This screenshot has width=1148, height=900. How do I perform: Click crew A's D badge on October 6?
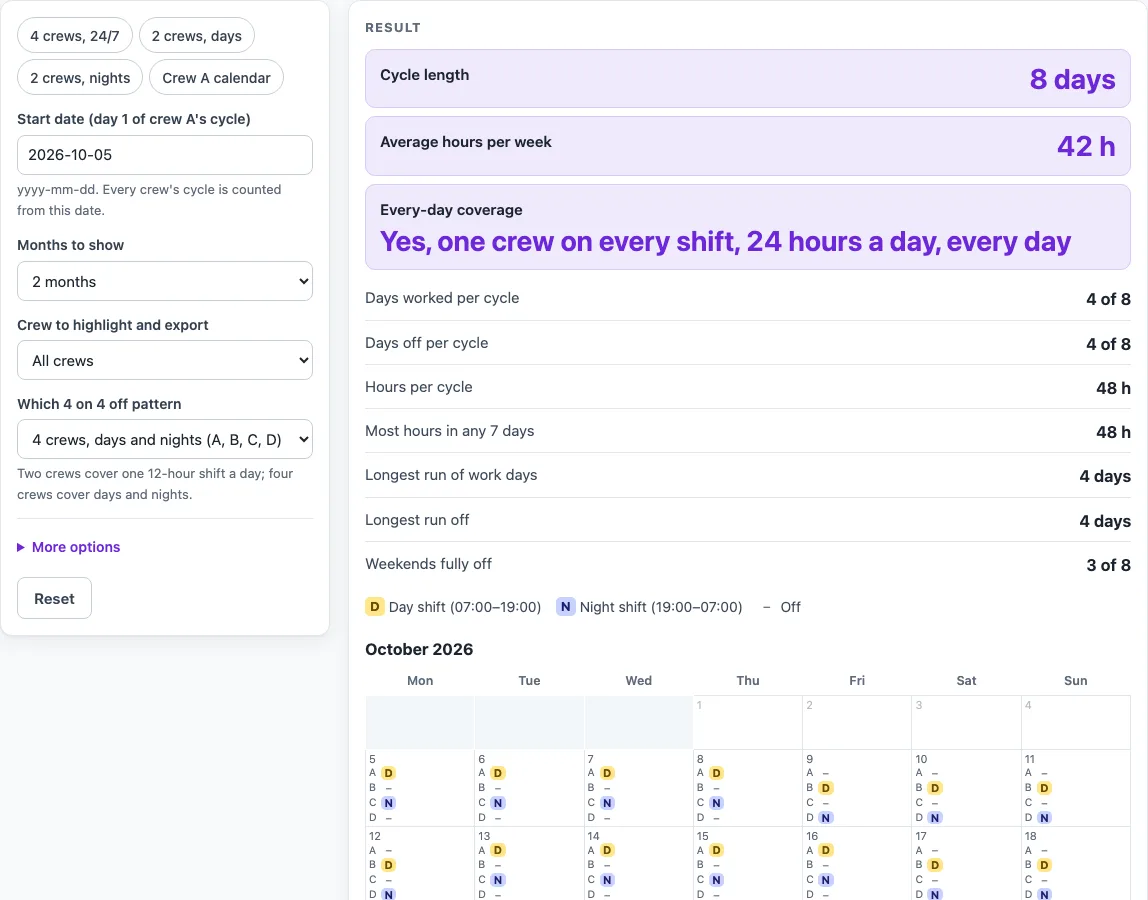coord(498,773)
